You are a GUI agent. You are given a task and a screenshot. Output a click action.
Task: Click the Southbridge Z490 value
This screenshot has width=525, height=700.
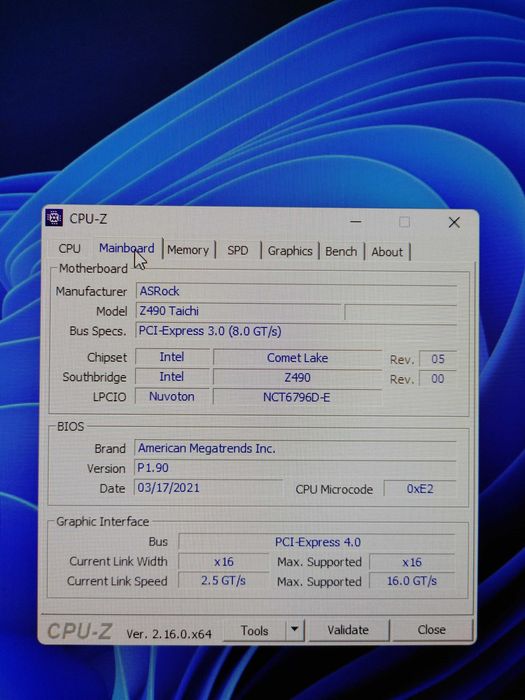[297, 378]
